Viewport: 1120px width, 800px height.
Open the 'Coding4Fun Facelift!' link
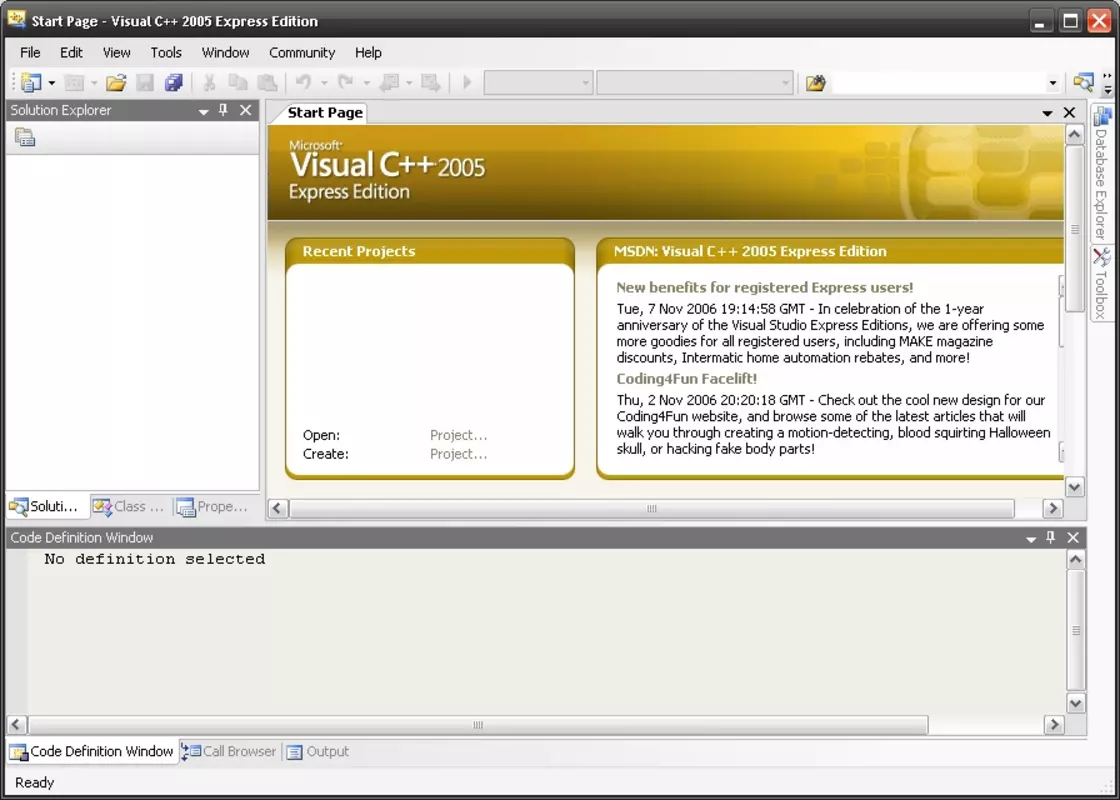click(x=686, y=379)
